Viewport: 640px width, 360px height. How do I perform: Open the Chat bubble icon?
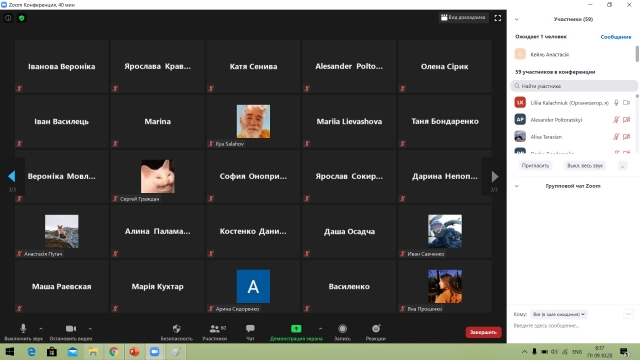tap(250, 329)
